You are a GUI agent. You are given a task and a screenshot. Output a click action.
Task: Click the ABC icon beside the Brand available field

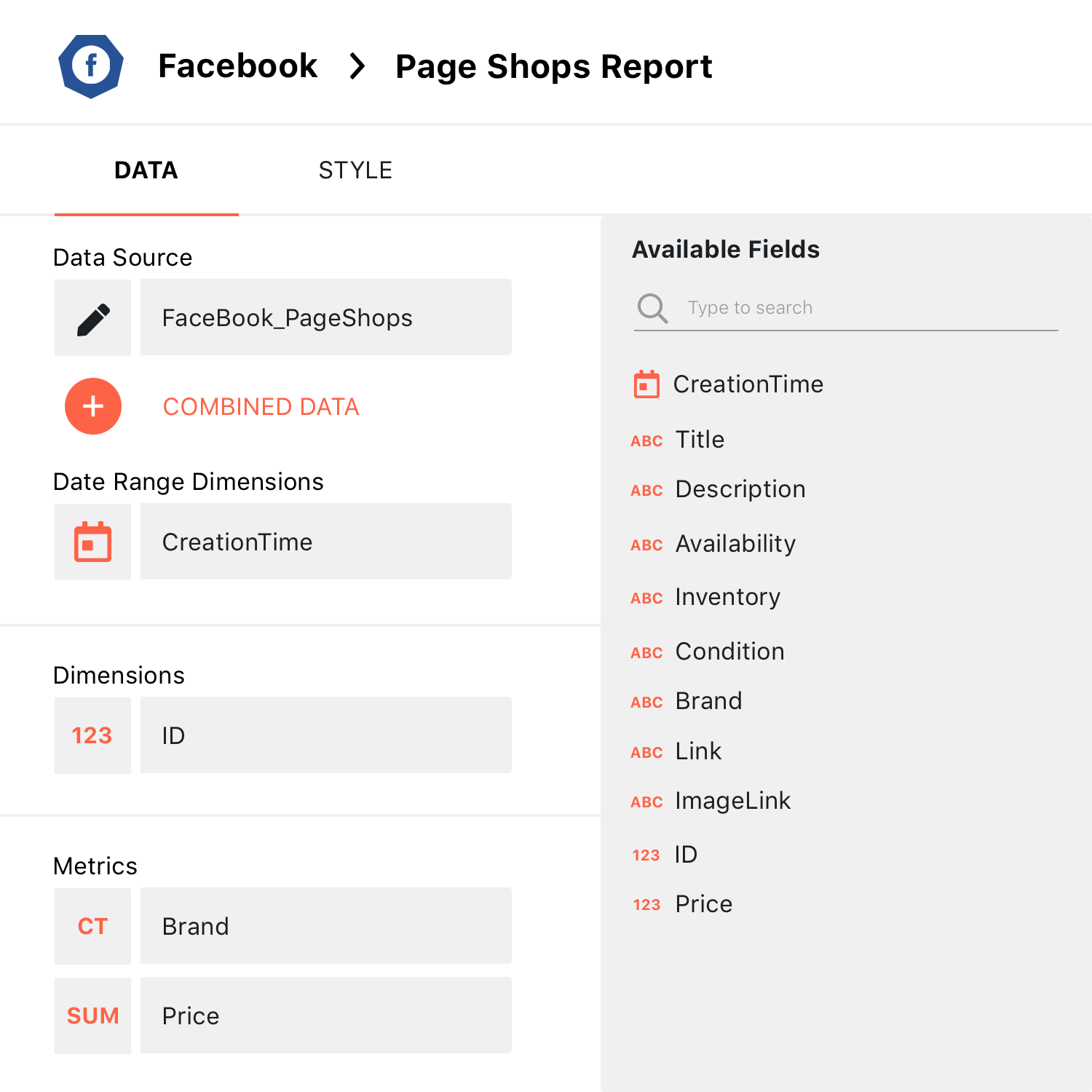646,703
